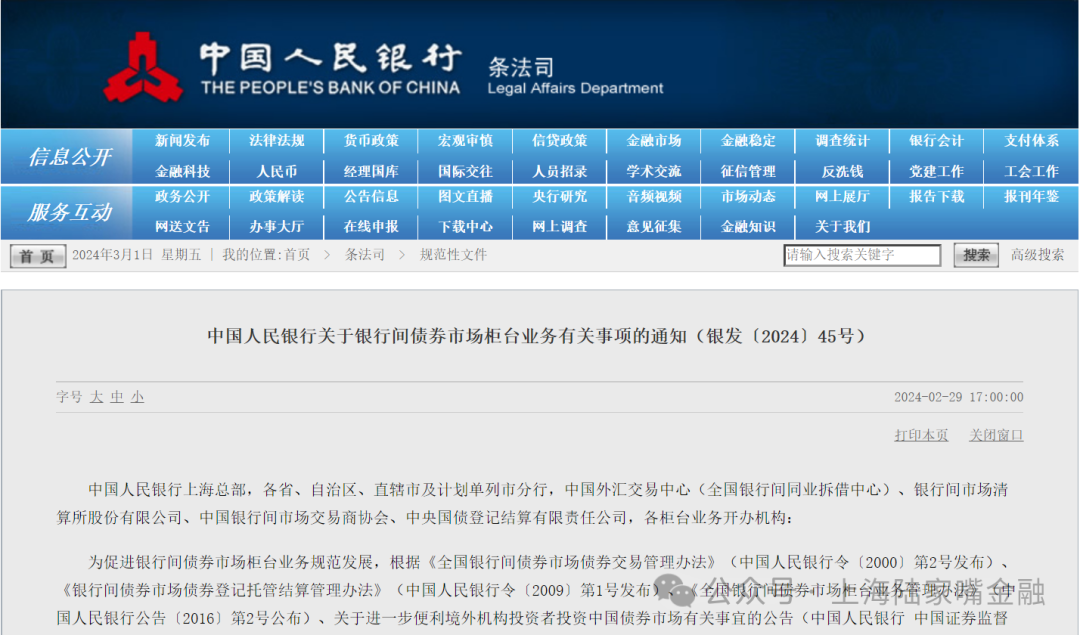Click the 关闭窗口 close window link
The height and width of the screenshot is (635, 1080).
(x=996, y=435)
